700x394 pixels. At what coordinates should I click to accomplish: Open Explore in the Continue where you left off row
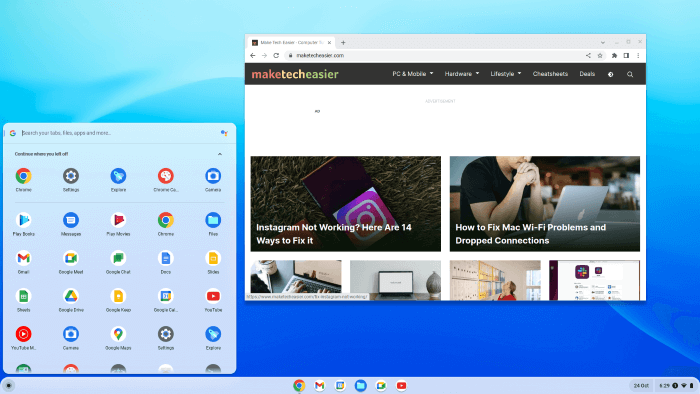118,176
